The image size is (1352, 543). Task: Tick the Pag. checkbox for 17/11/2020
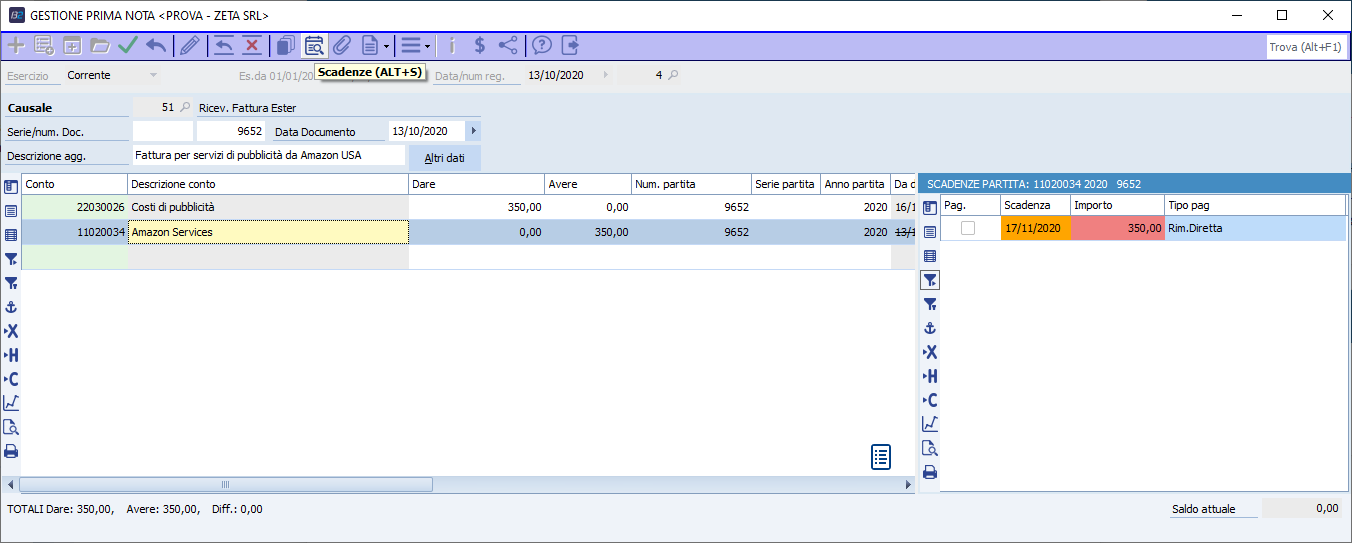click(968, 228)
